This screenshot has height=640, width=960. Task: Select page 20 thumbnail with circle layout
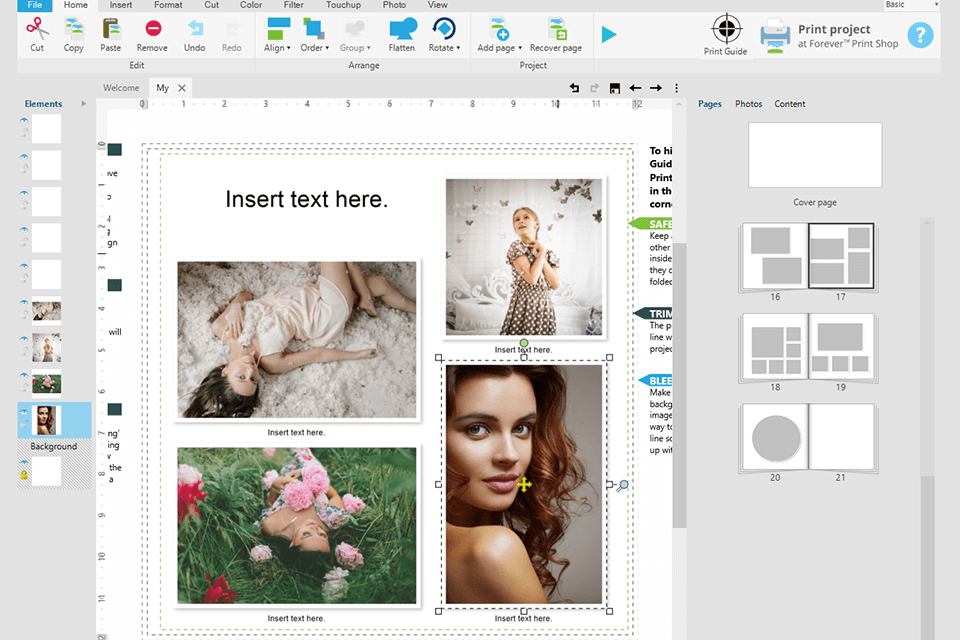pyautogui.click(x=774, y=437)
